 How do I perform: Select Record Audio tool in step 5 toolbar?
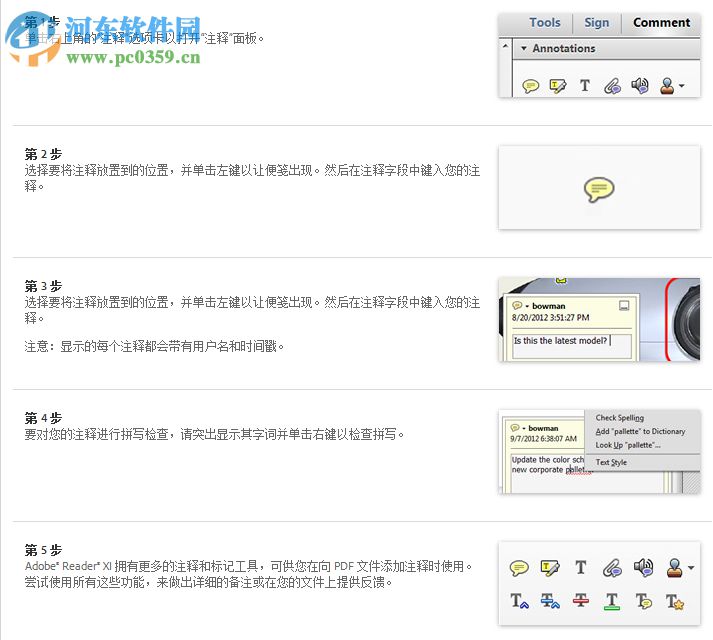pos(643,567)
